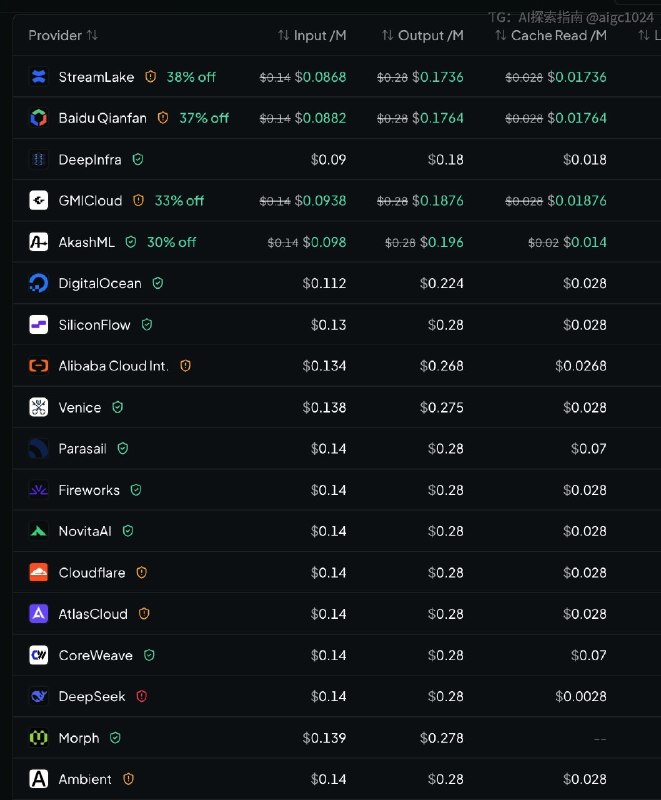Click Baidu Qianfan's 37% off label
The width and height of the screenshot is (661, 800).
pyautogui.click(x=204, y=118)
